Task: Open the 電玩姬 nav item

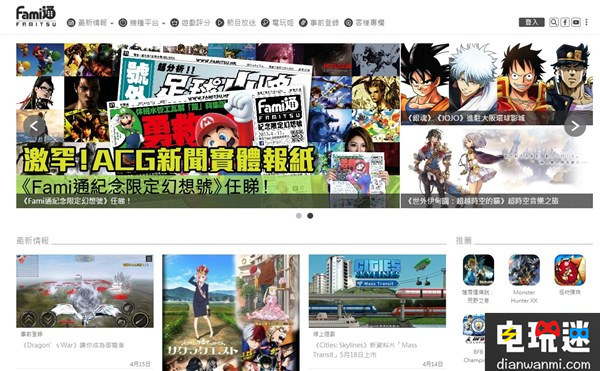Action: pyautogui.click(x=283, y=23)
